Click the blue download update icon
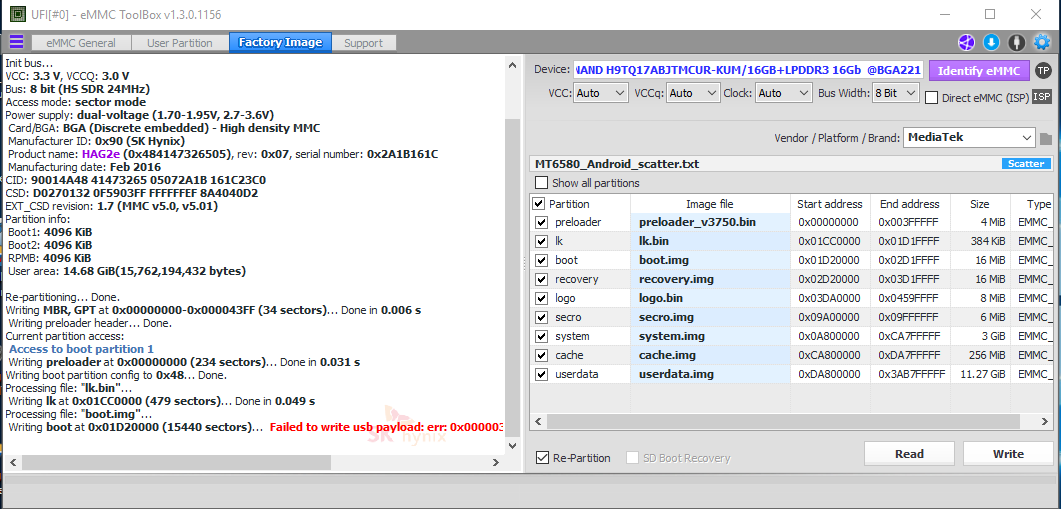The image size is (1061, 509). click(991, 43)
